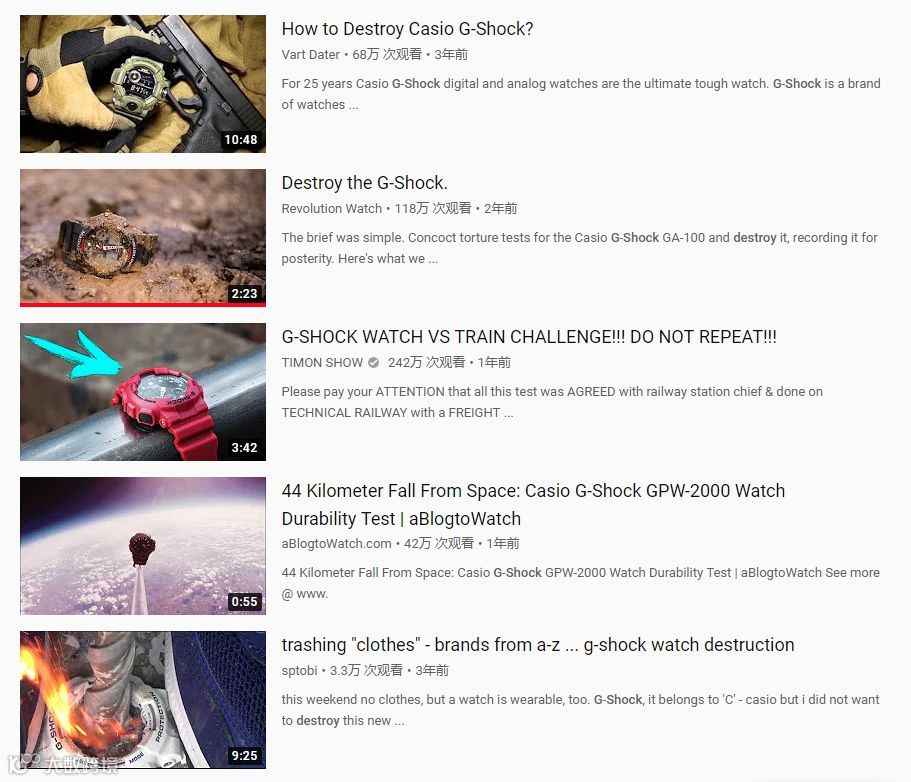Viewport: 911px width, 782px height.
Task: Click the 3:42 duration badge on the train thumbnail
Action: 245,447
